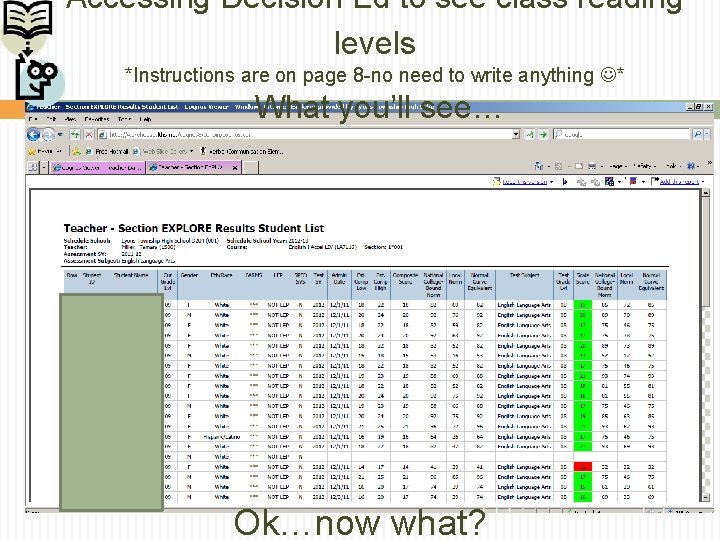Screen dimensions: 720x540
Task: Open the Tools command bar dropdown
Action: (672, 166)
